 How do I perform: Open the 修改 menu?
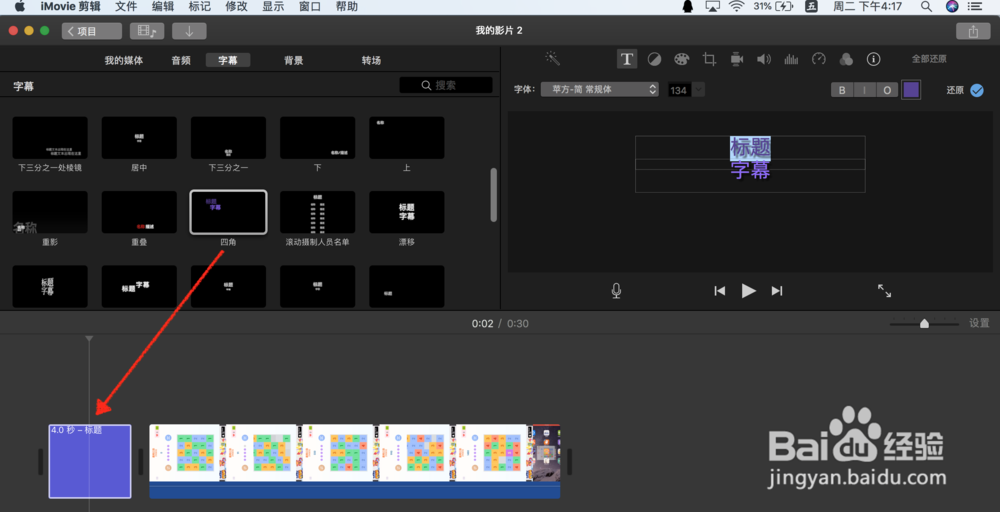point(237,6)
